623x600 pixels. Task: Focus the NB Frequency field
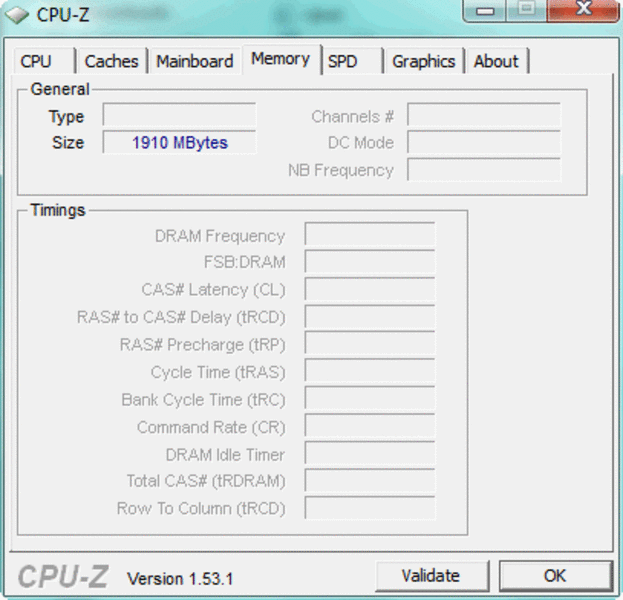click(x=483, y=170)
